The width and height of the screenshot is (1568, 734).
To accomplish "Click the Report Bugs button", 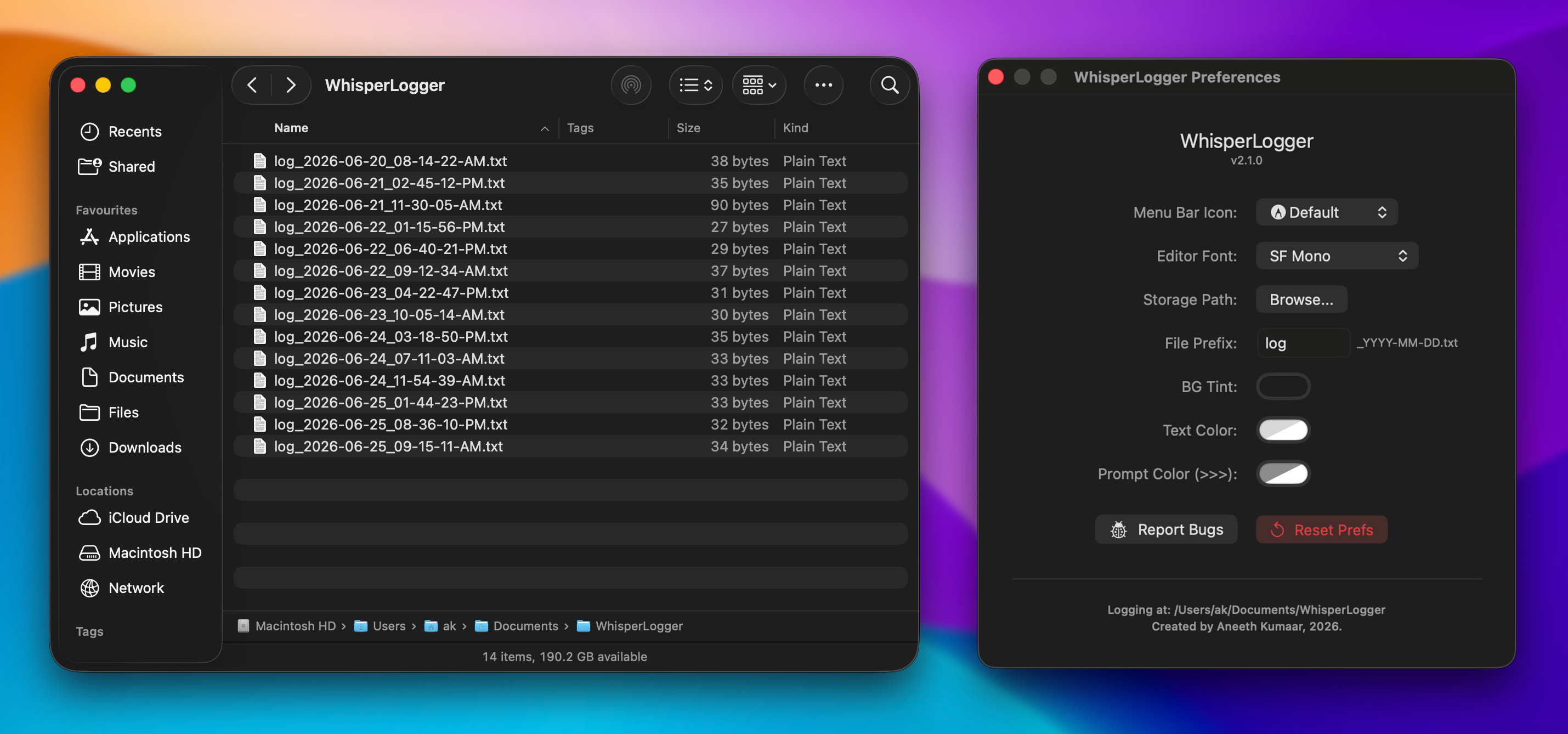I will tap(1165, 529).
